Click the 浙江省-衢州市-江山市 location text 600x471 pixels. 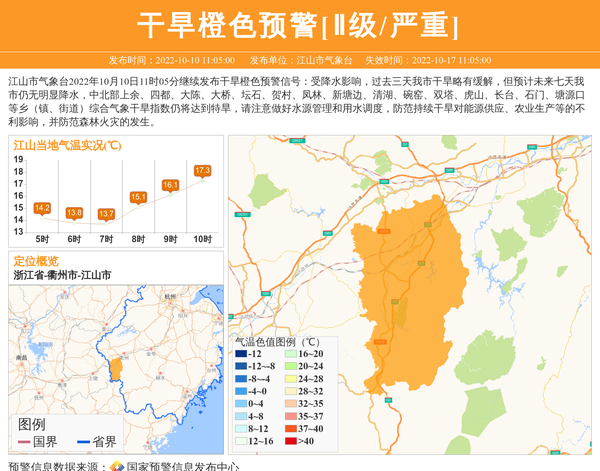click(62, 275)
